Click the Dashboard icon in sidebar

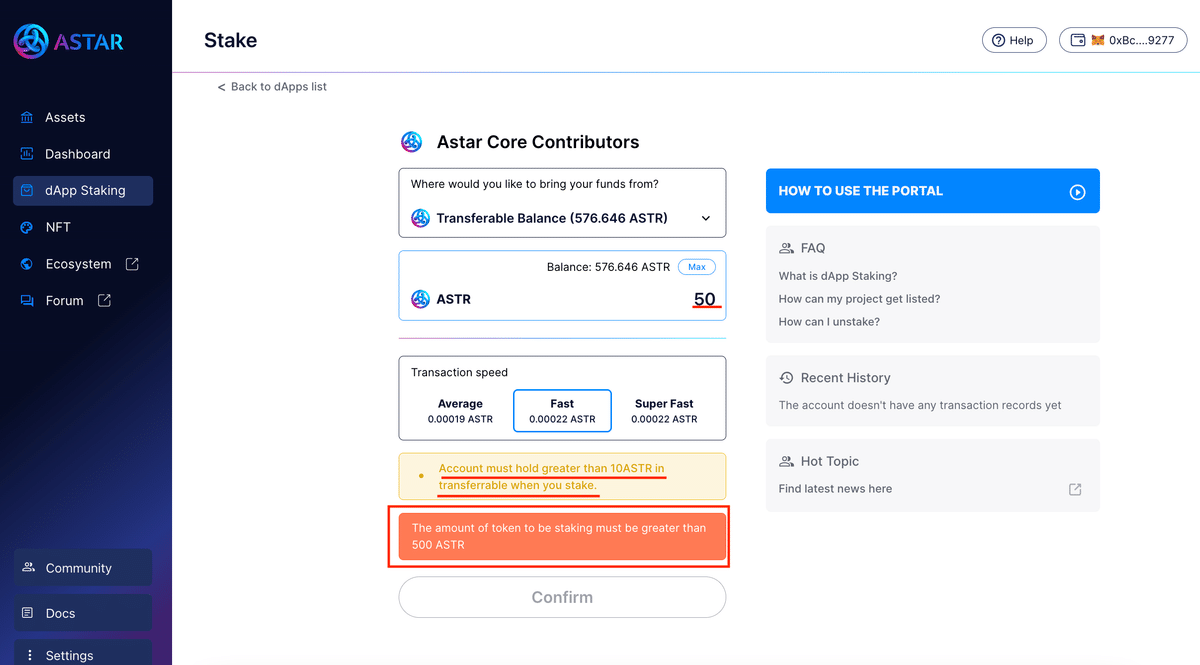[x=27, y=154]
